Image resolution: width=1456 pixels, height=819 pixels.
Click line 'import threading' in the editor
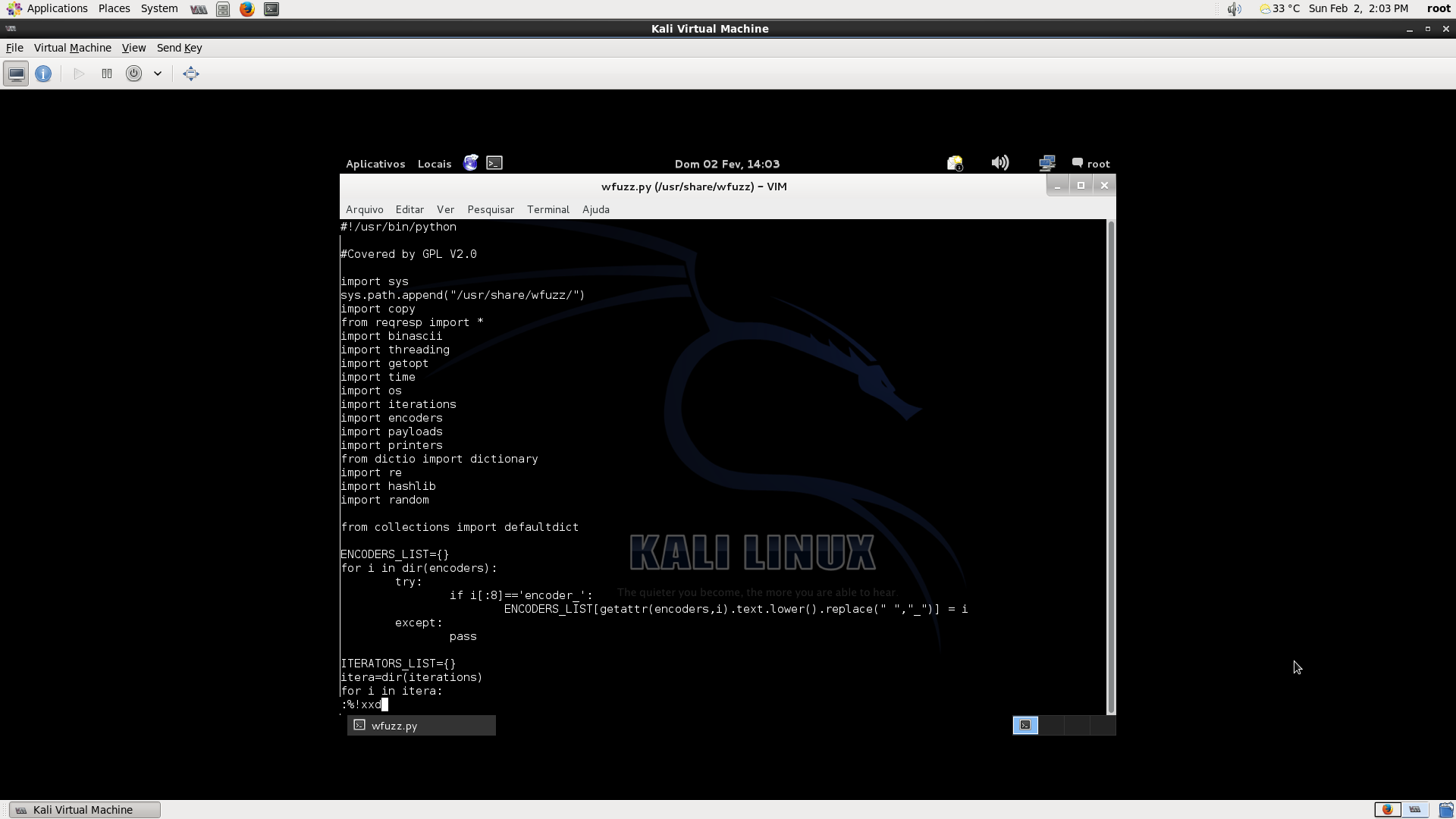(395, 350)
